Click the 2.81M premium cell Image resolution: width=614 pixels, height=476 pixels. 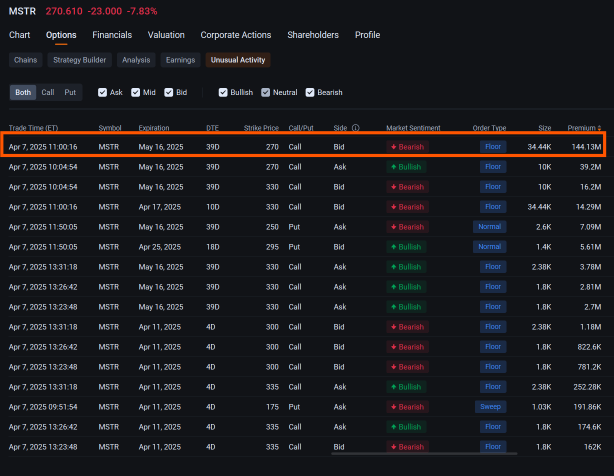590,287
